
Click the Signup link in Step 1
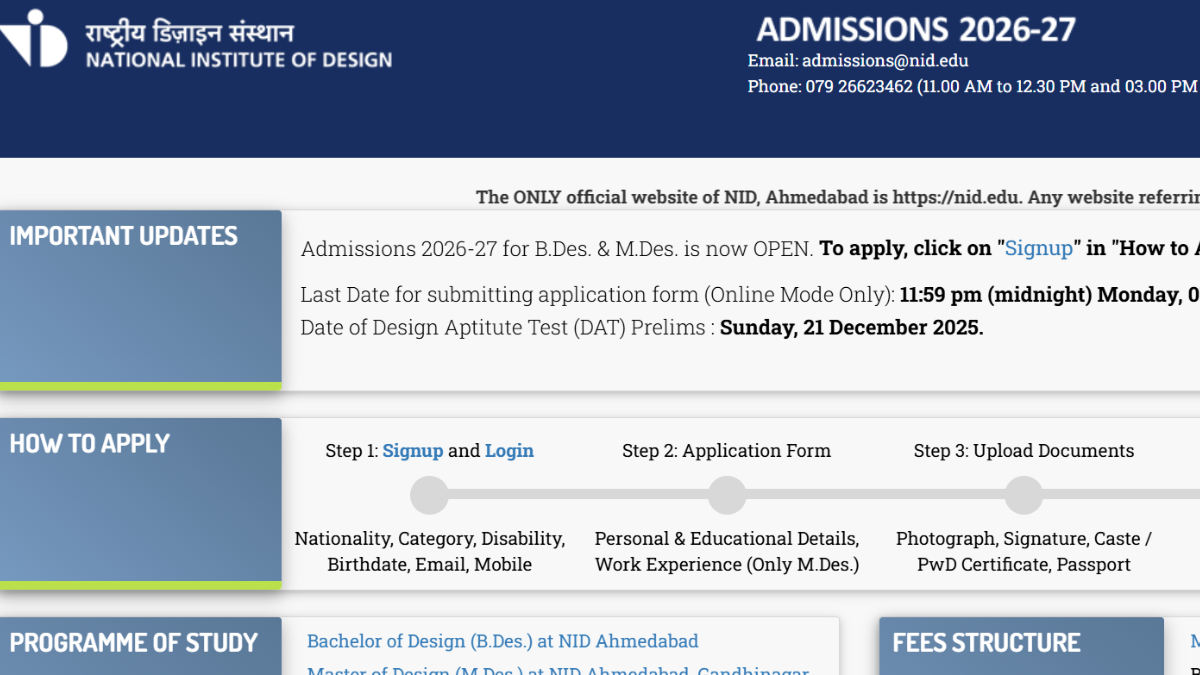(413, 451)
